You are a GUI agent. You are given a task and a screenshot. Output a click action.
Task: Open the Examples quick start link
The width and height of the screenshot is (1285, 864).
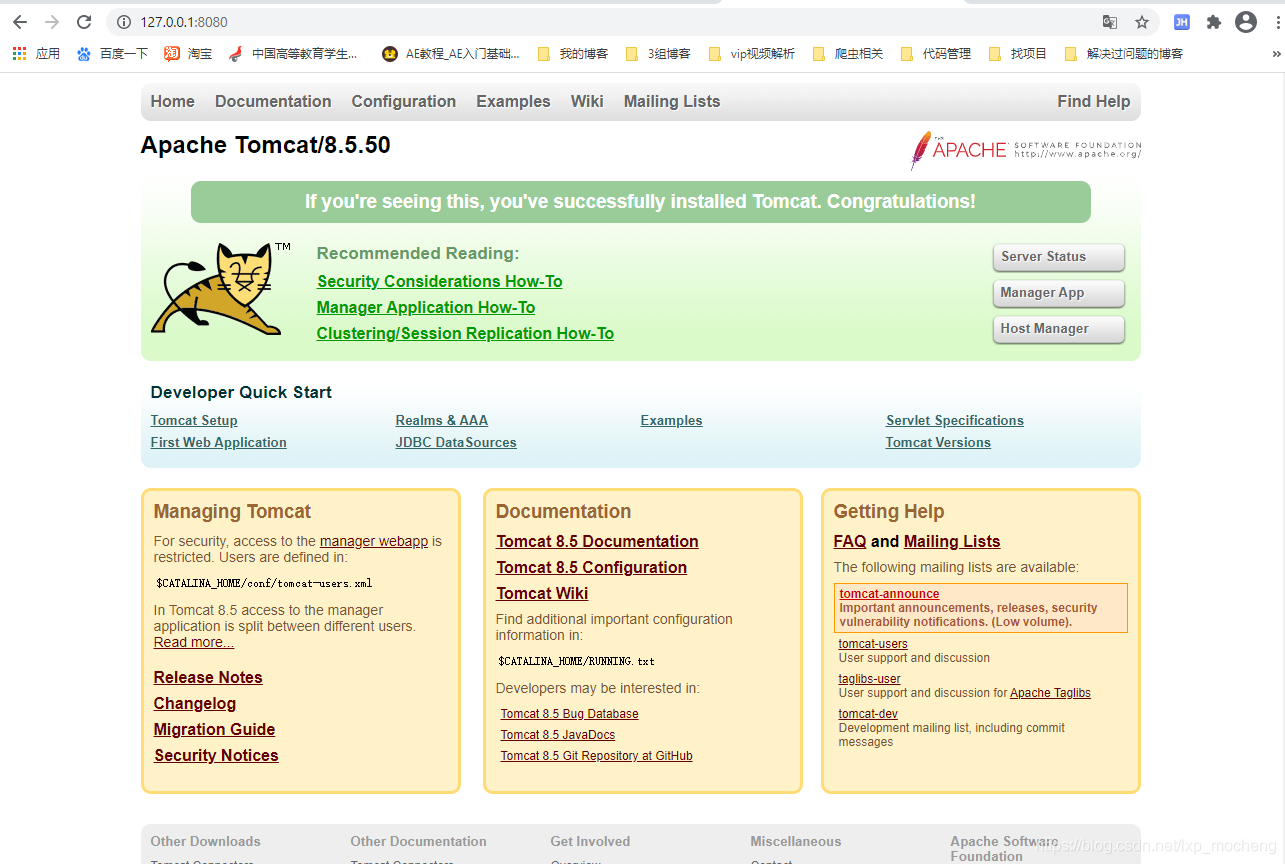(672, 421)
